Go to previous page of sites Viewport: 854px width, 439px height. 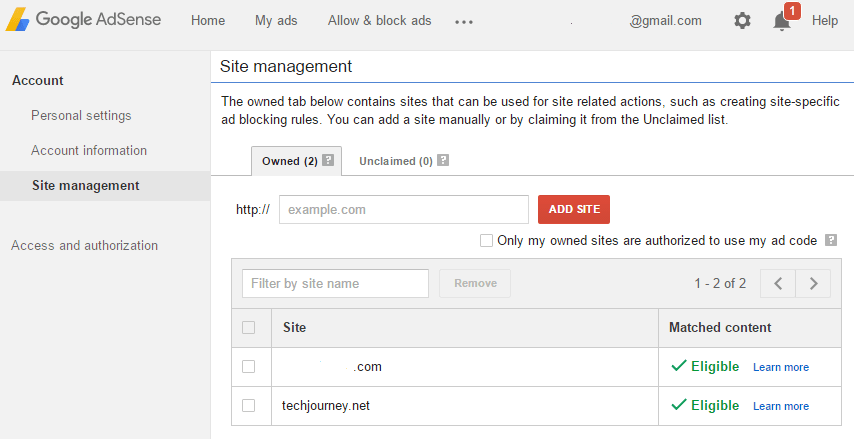pyautogui.click(x=778, y=283)
